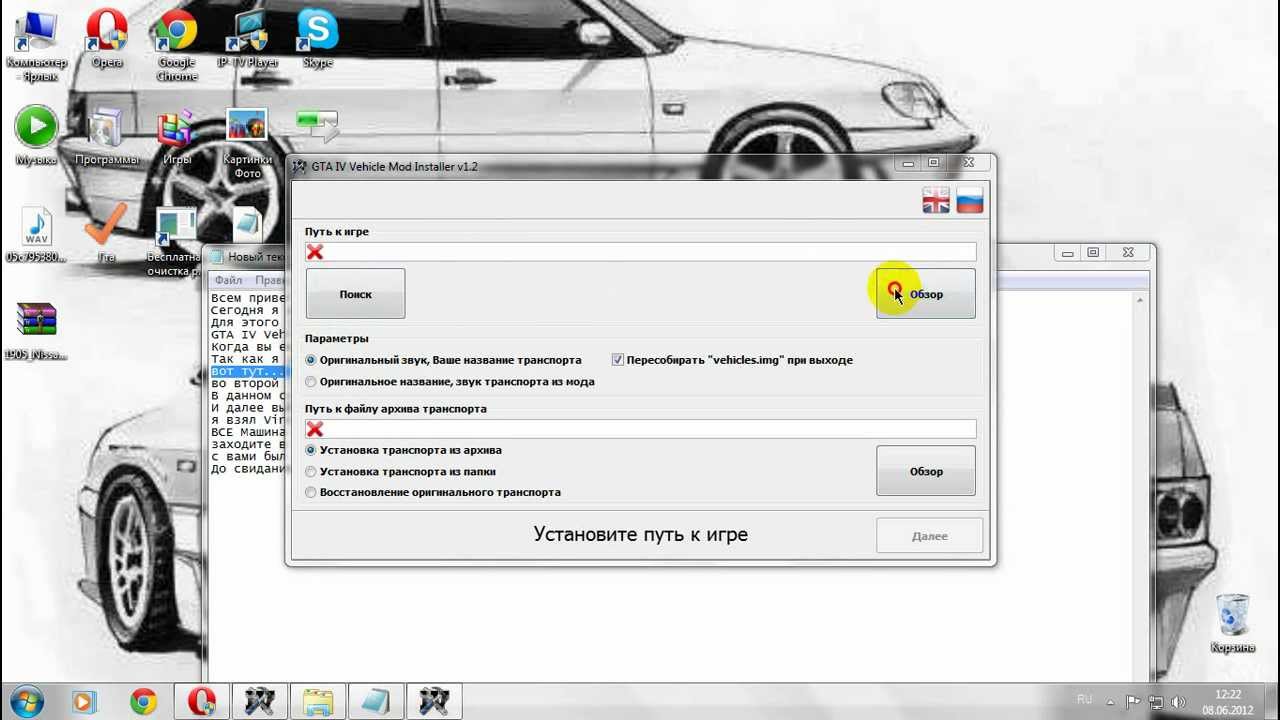Click the Поиск button to search game path
This screenshot has width=1280, height=720.
(x=355, y=294)
